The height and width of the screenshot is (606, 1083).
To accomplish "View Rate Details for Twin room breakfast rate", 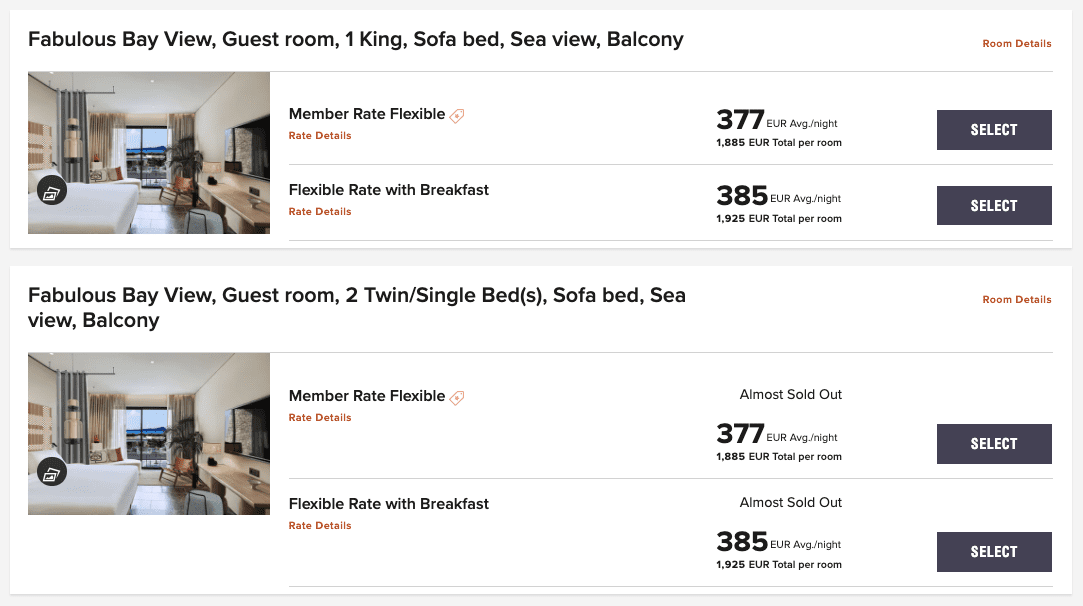I will point(320,525).
